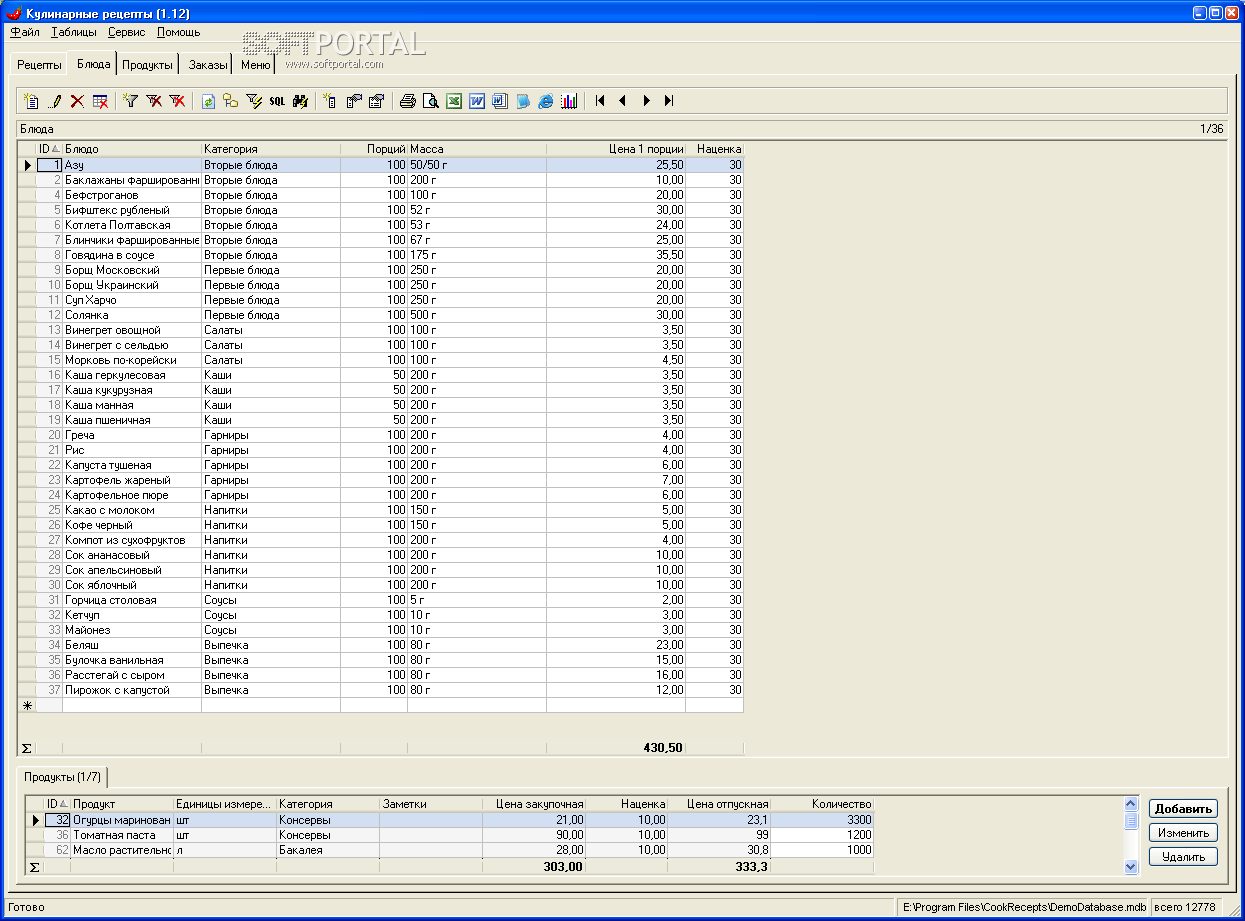Screen dimensions: 1245x921
Task: Click the first funnel filter icon
Action: click(x=130, y=101)
